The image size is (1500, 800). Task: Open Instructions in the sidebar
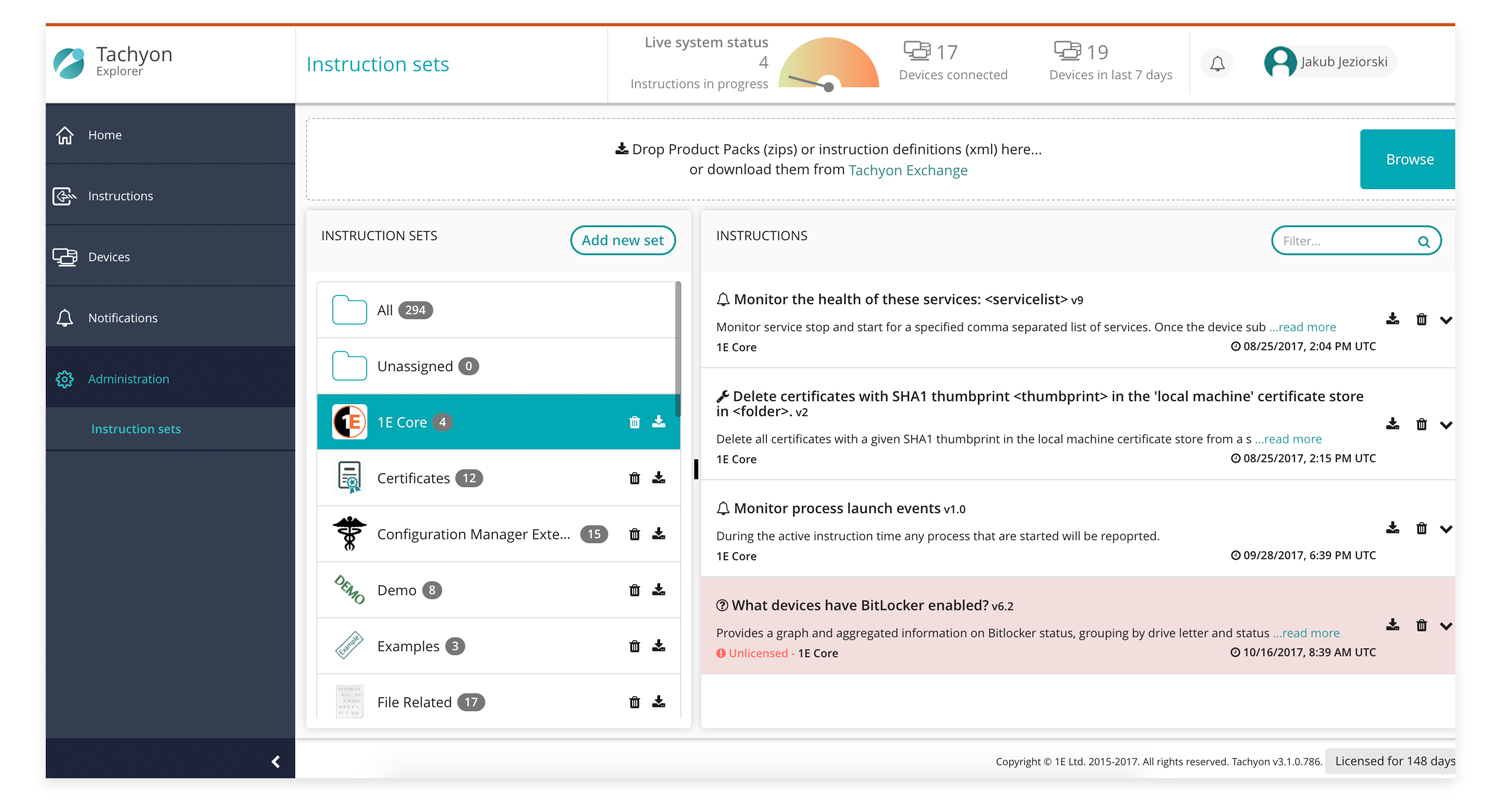170,196
